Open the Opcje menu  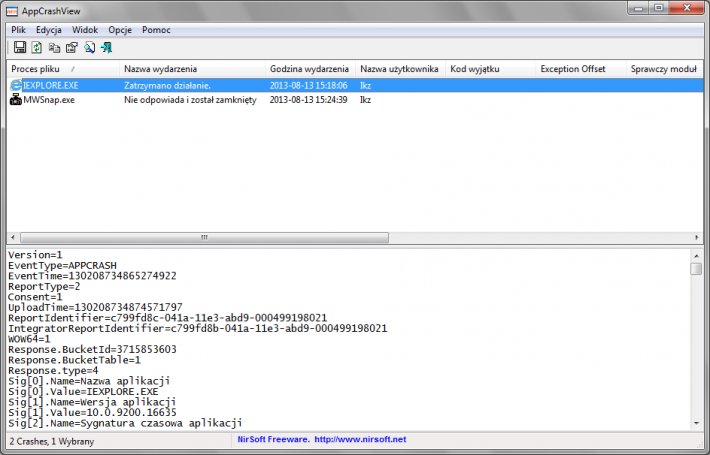[x=120, y=30]
